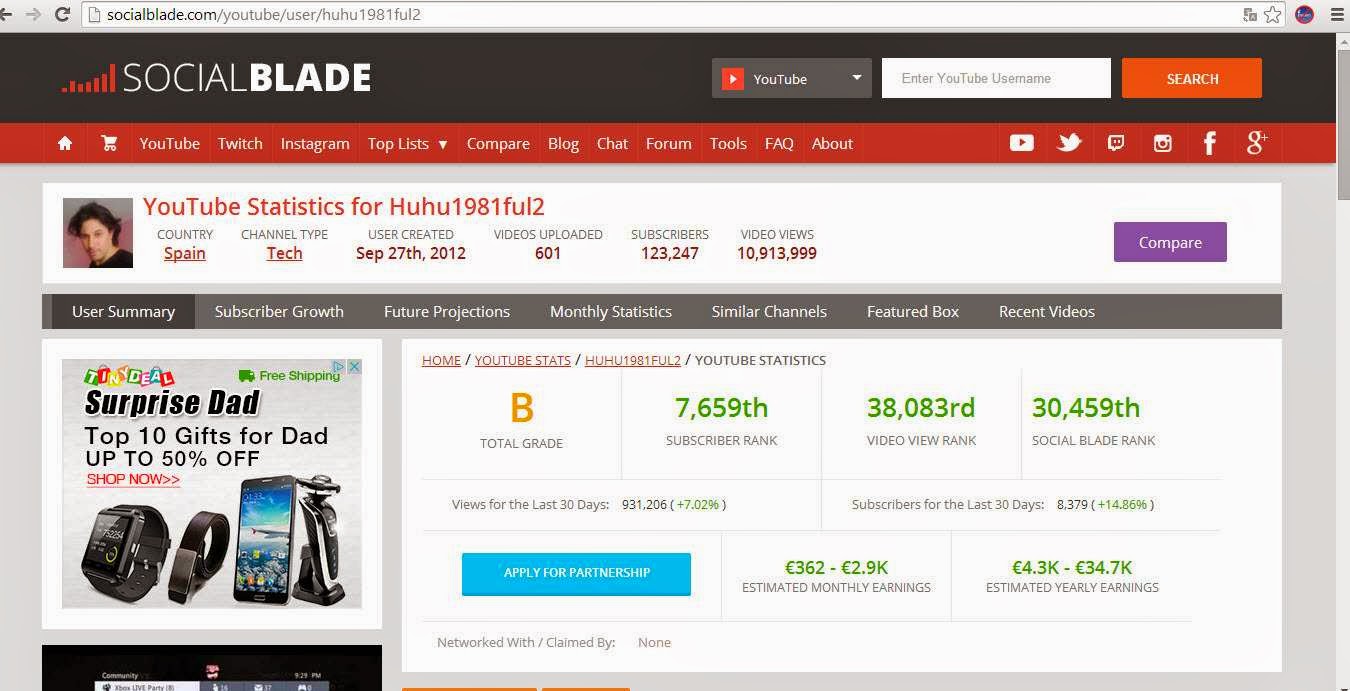The image size is (1350, 691).
Task: Focus the Enter YouTube Username field
Action: click(996, 78)
